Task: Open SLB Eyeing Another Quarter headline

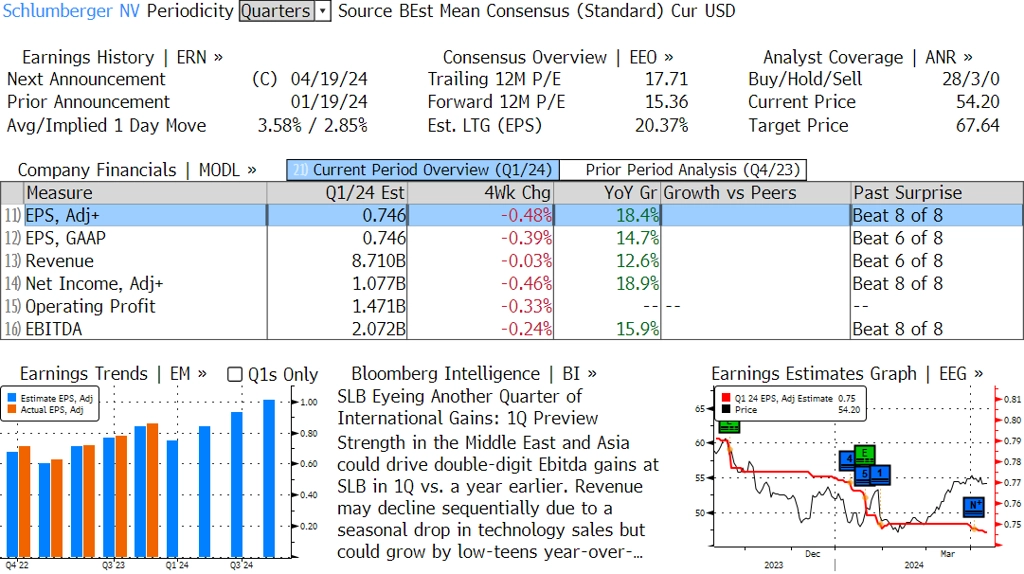Action: pos(468,407)
